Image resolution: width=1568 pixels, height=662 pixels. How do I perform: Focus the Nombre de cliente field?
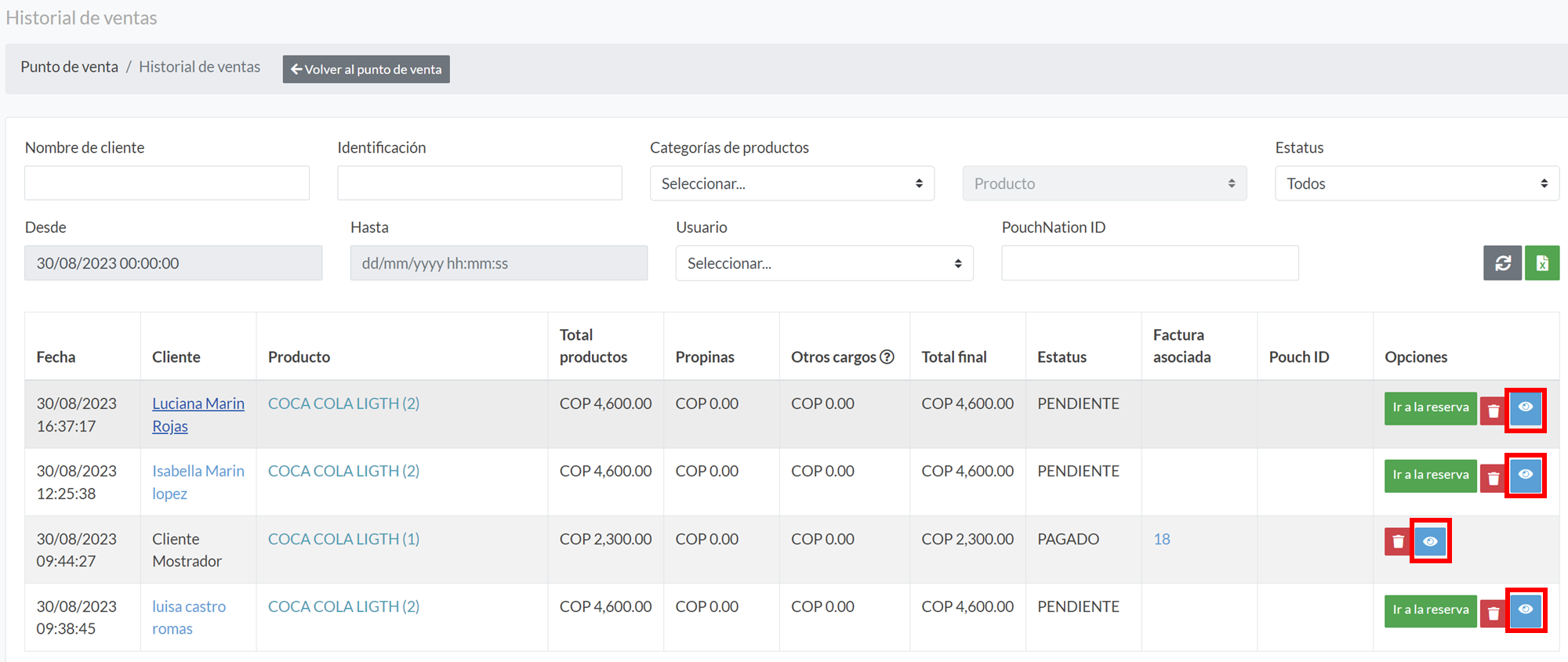[167, 183]
